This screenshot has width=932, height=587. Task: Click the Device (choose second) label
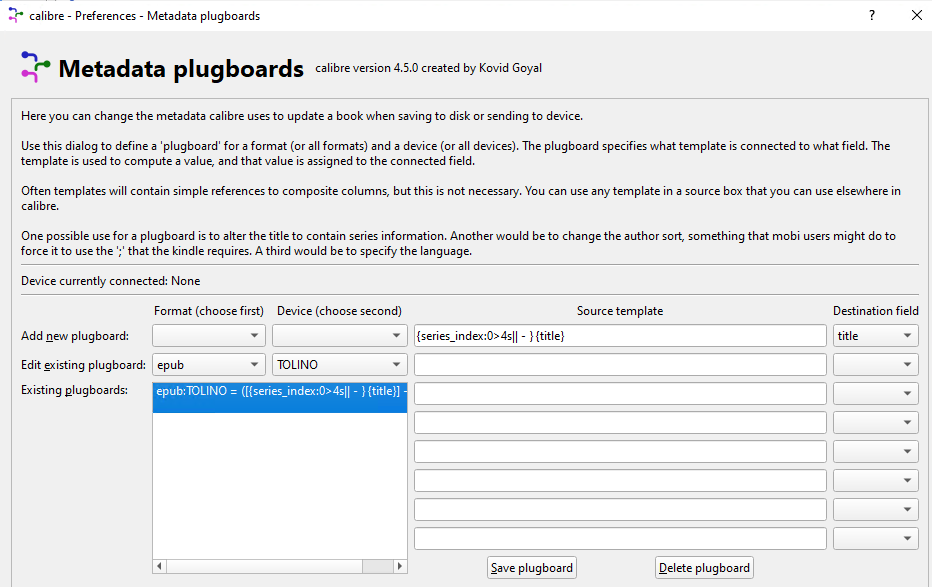coord(339,311)
